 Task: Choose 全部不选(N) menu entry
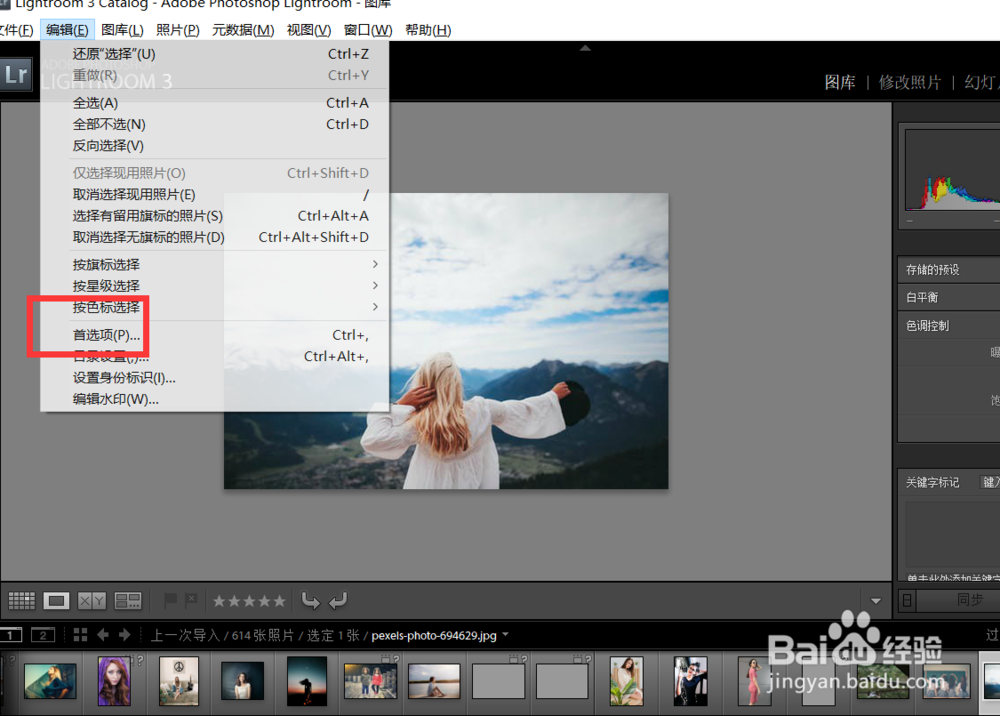point(214,124)
